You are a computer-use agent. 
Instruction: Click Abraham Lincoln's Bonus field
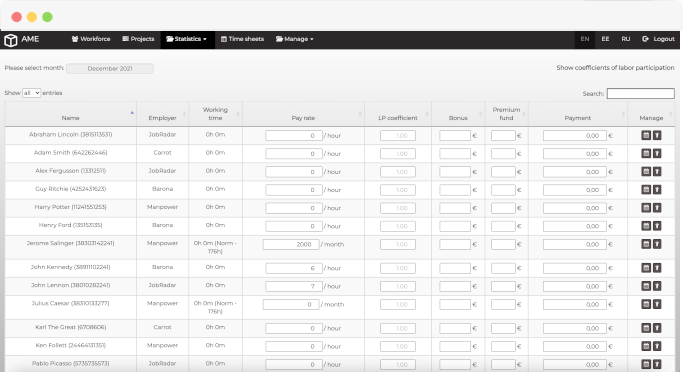click(x=455, y=135)
